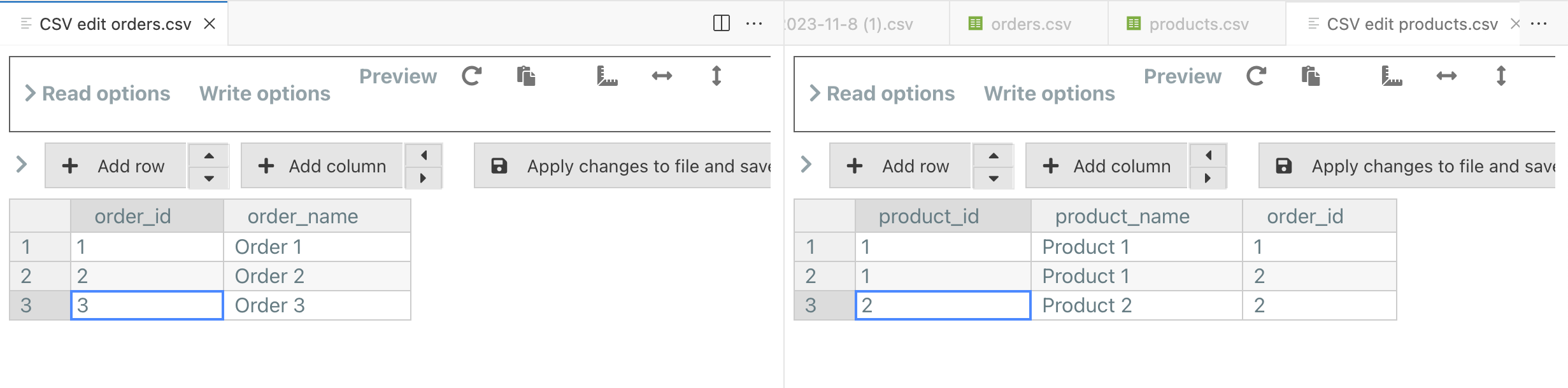Click add-row-below arrow in products.csv editor
The width and height of the screenshot is (1568, 388).
pyautogui.click(x=994, y=178)
